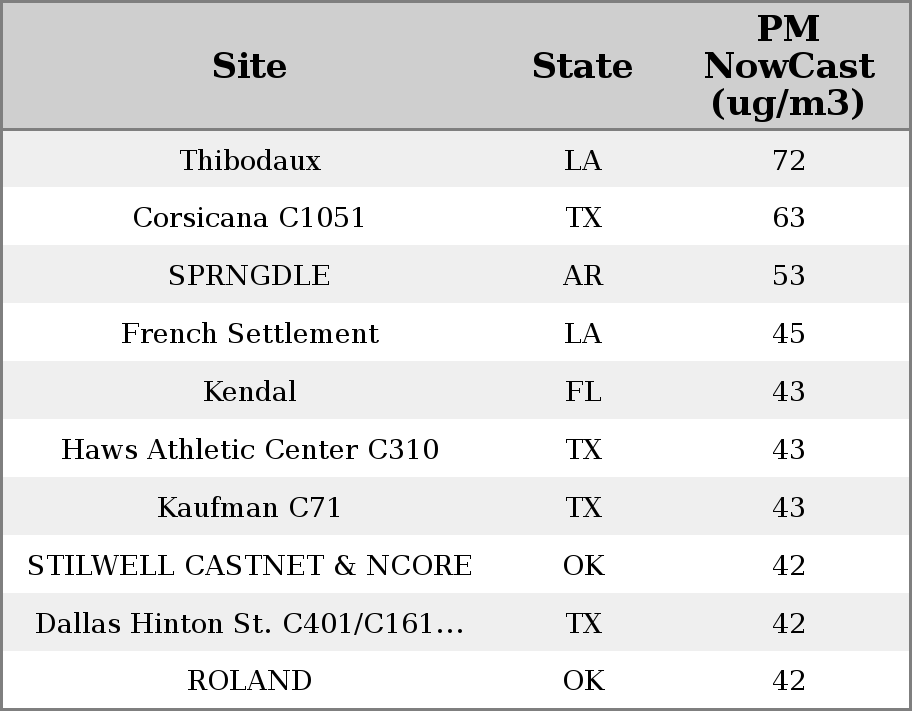Click the OK state cell in ROLAND row
The width and height of the screenshot is (912, 711).
click(x=583, y=681)
